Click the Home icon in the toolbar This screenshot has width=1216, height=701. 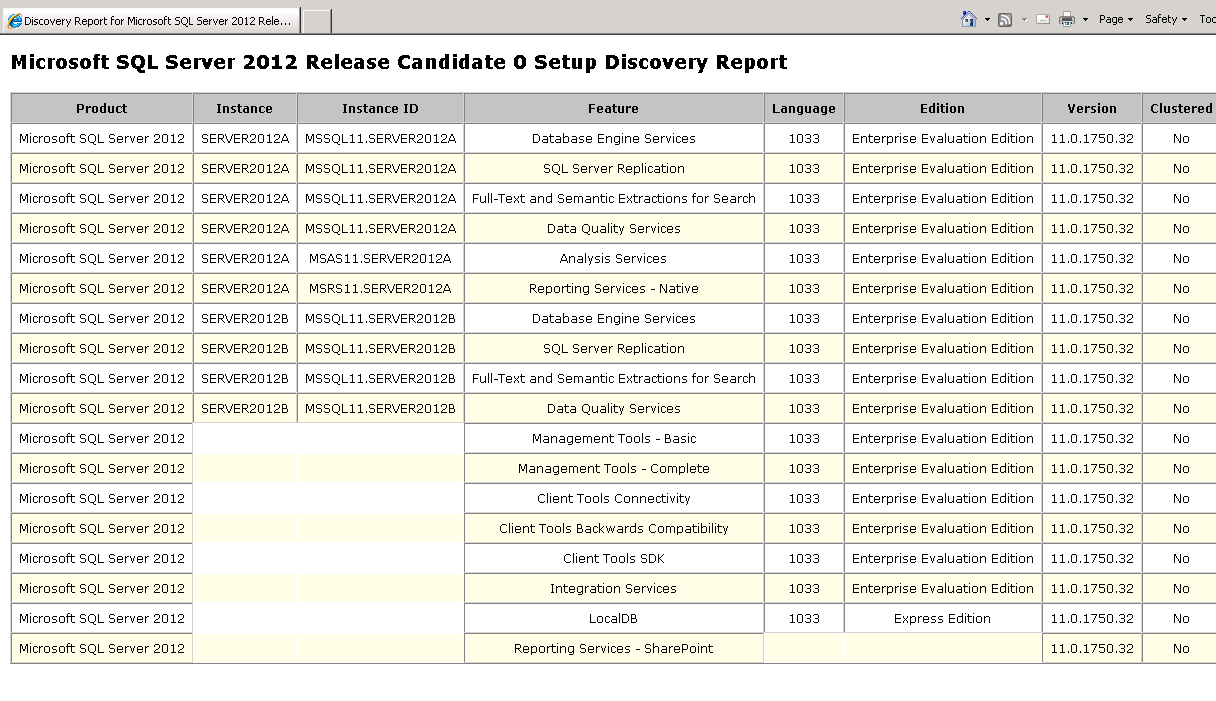(x=968, y=19)
